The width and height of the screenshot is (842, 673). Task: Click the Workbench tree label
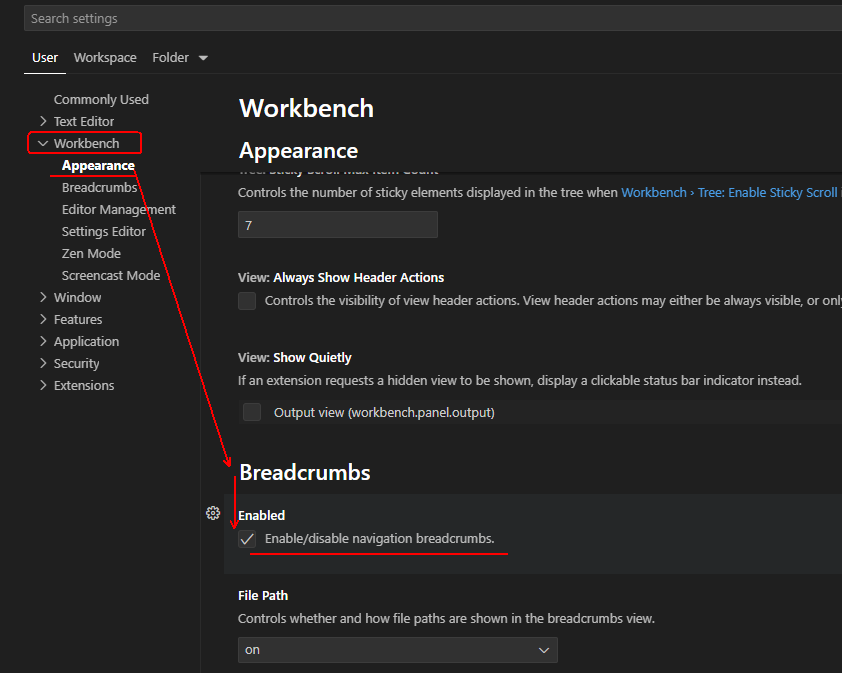click(86, 143)
